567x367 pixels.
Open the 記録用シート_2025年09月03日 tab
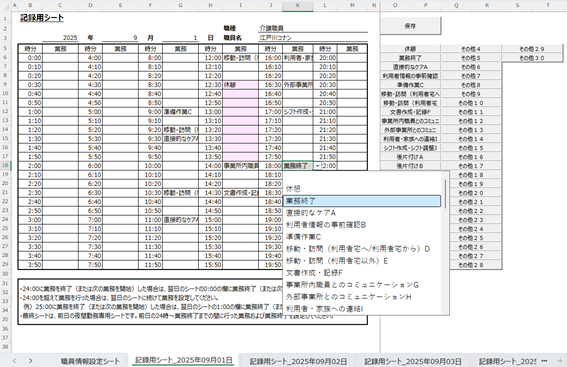tap(413, 361)
